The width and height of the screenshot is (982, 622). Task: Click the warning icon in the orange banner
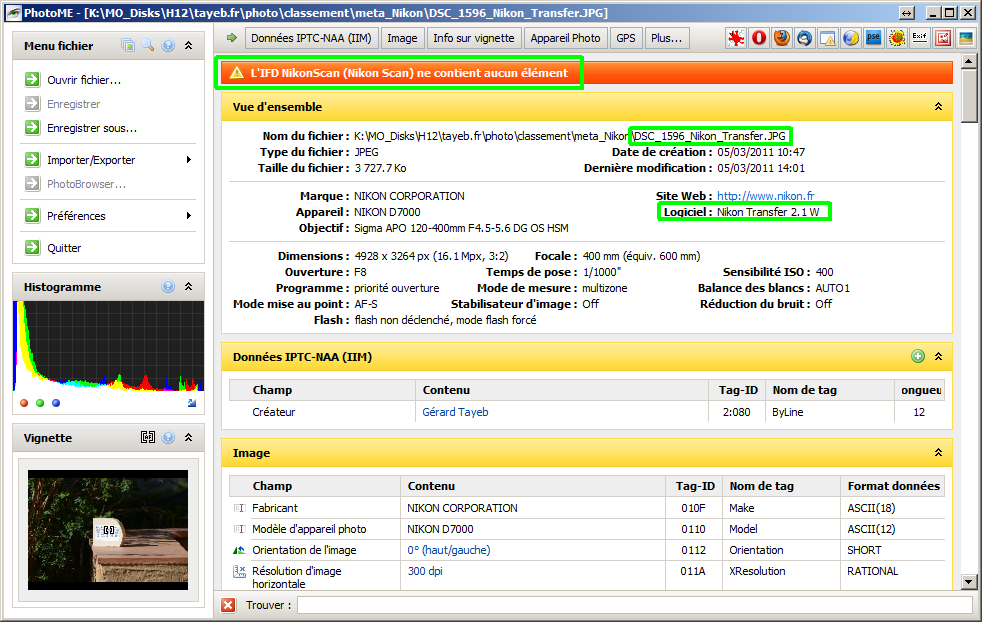coord(237,73)
